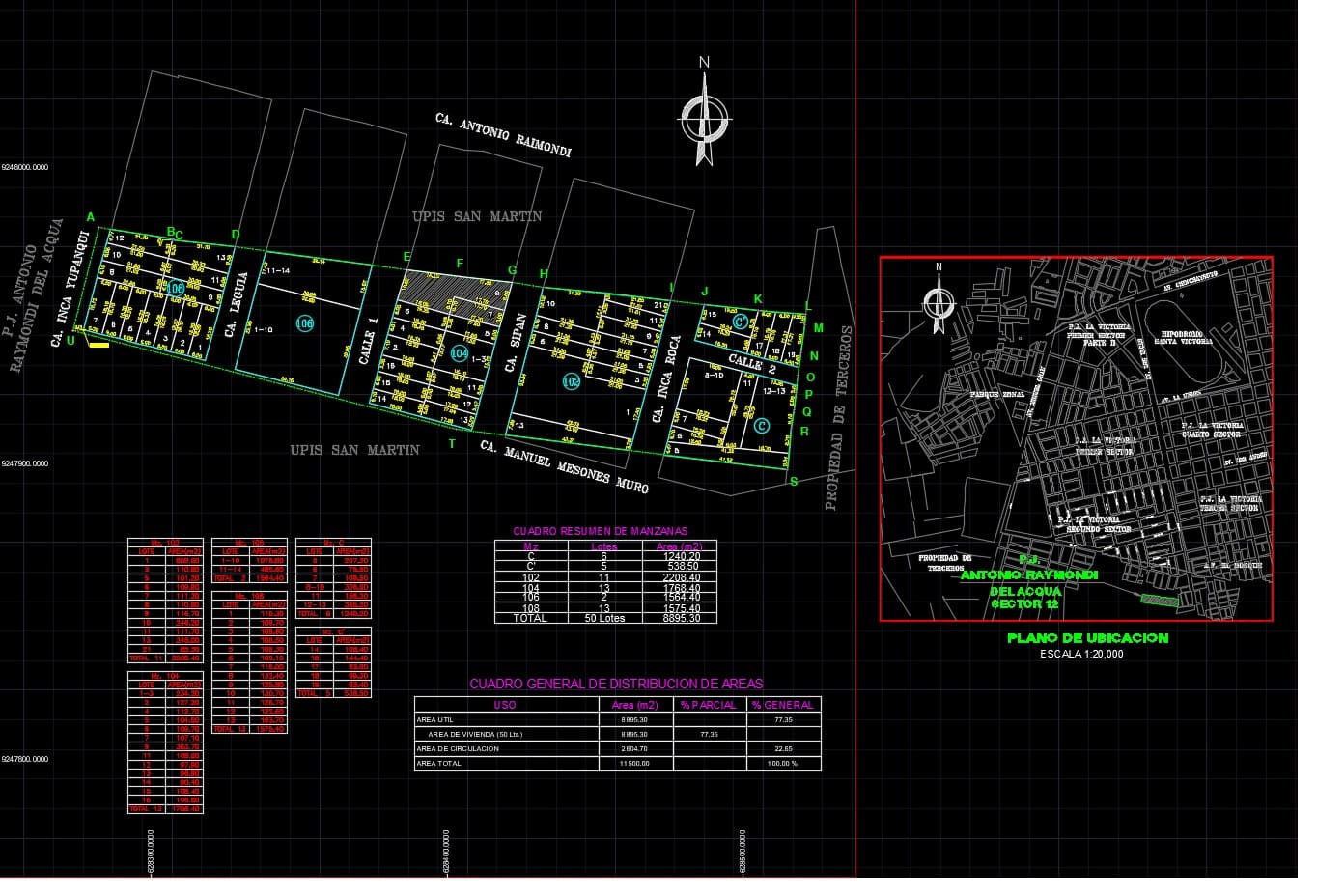Click the 11500.00 total area value
The image size is (1317, 896).
tap(634, 764)
